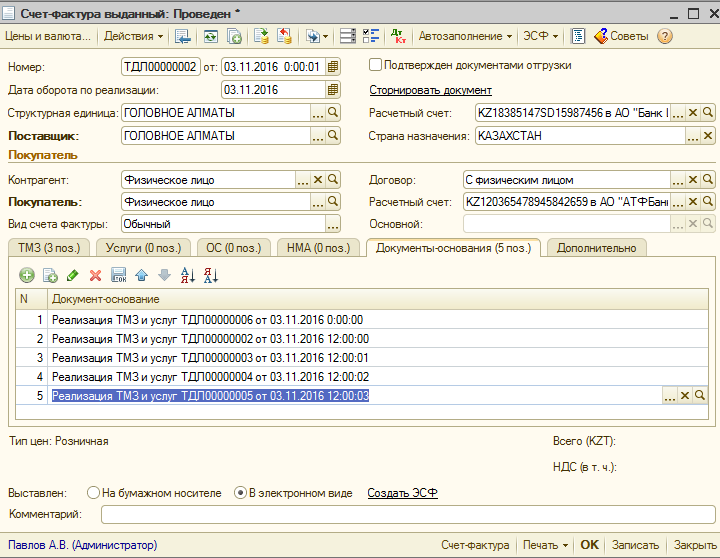This screenshot has height=558, width=720.
Task: Click the Номер field ТДЛ00000002
Action: point(161,67)
